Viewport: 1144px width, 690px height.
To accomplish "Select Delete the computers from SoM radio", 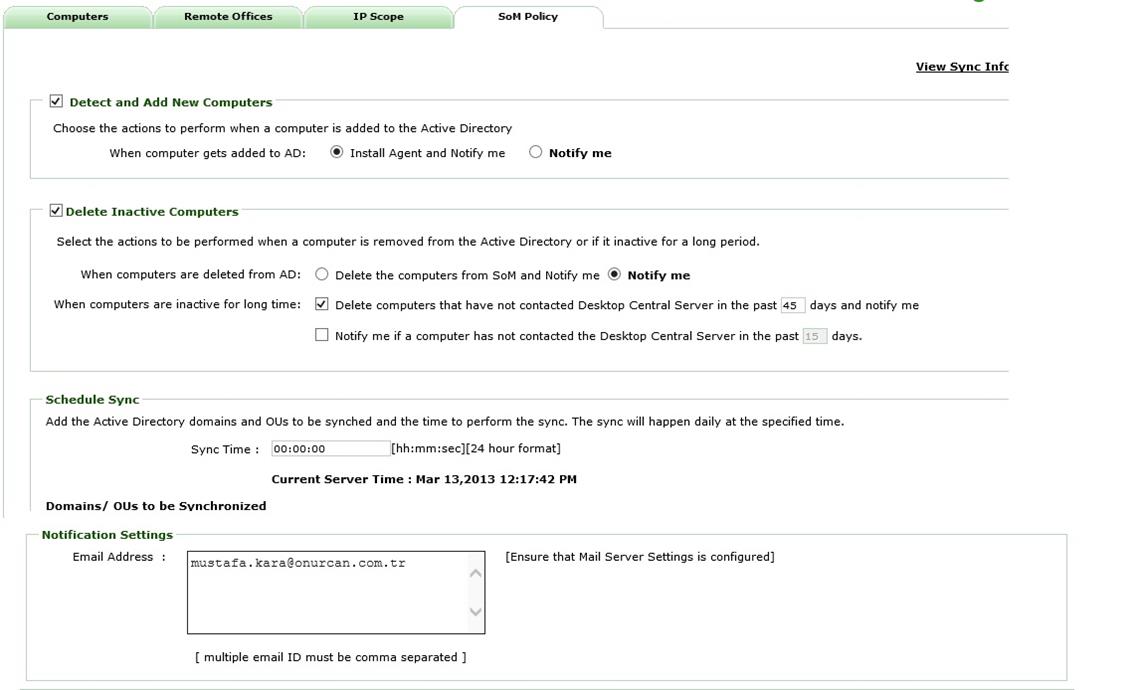I will click(x=322, y=274).
